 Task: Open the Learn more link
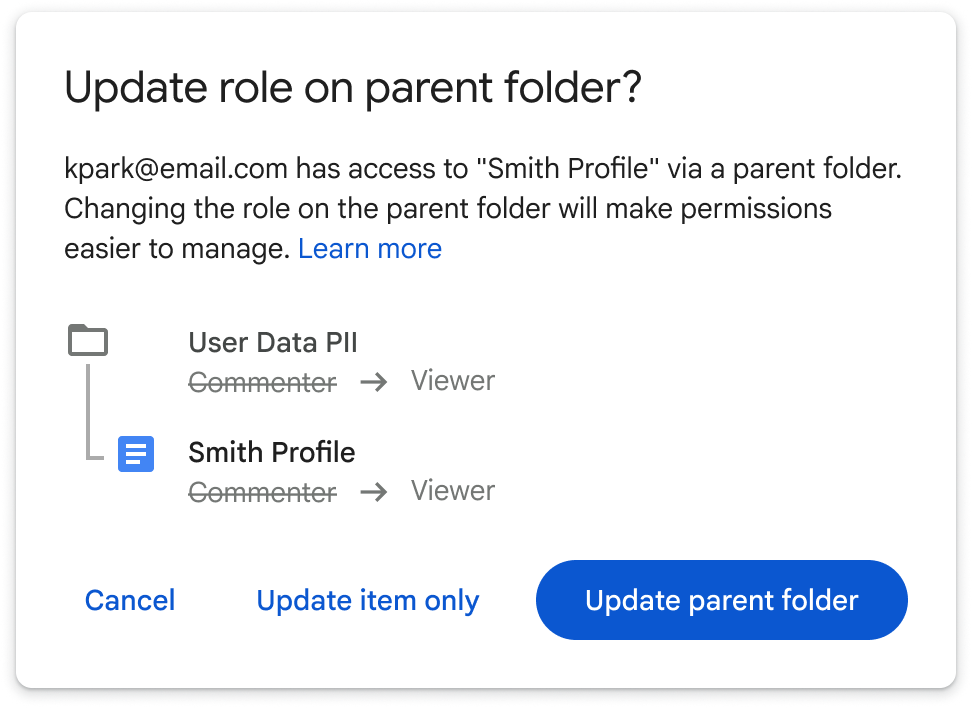point(370,249)
